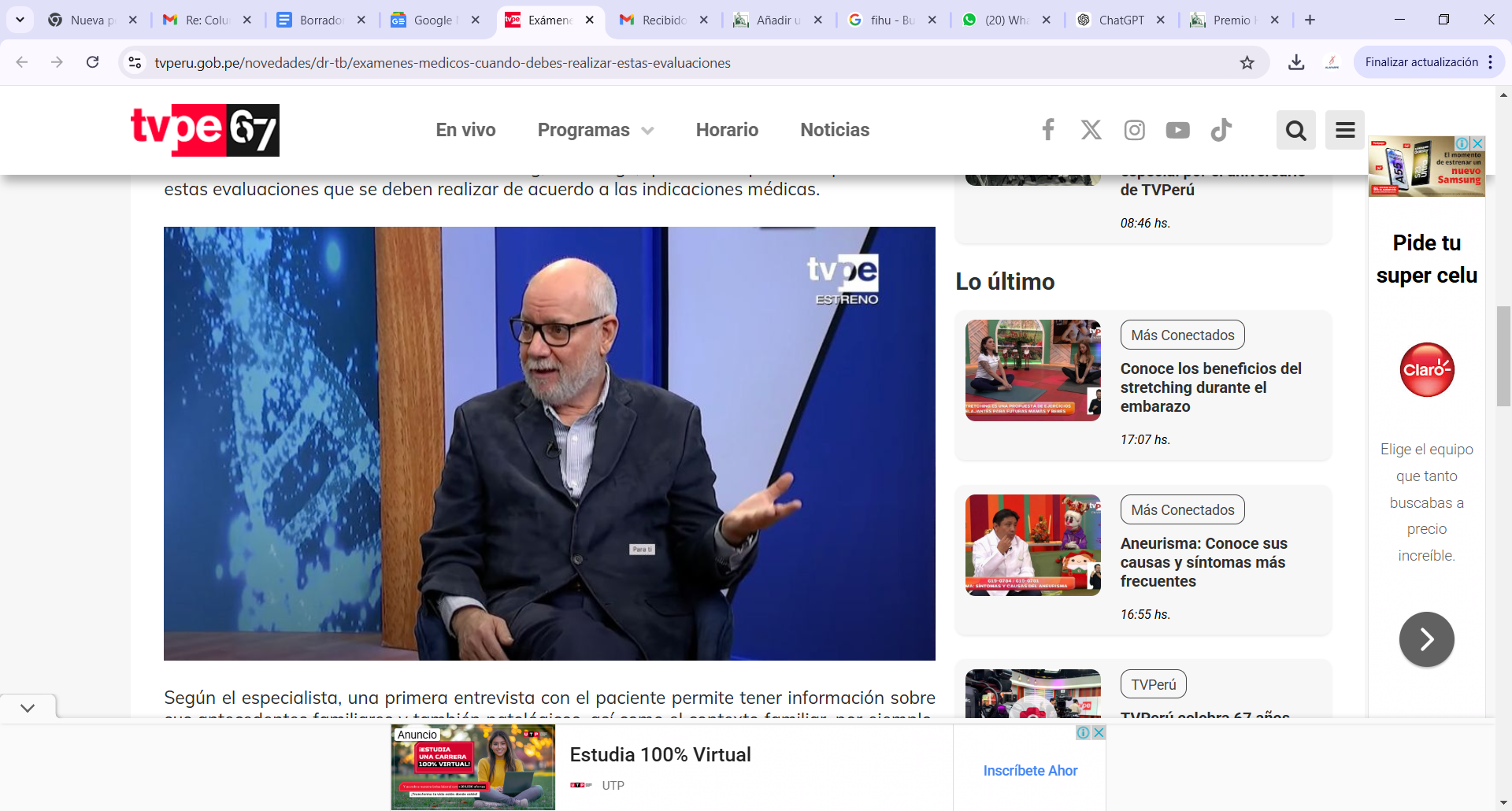1512x811 pixels.
Task: View site information icon in address bar
Action: (135, 62)
